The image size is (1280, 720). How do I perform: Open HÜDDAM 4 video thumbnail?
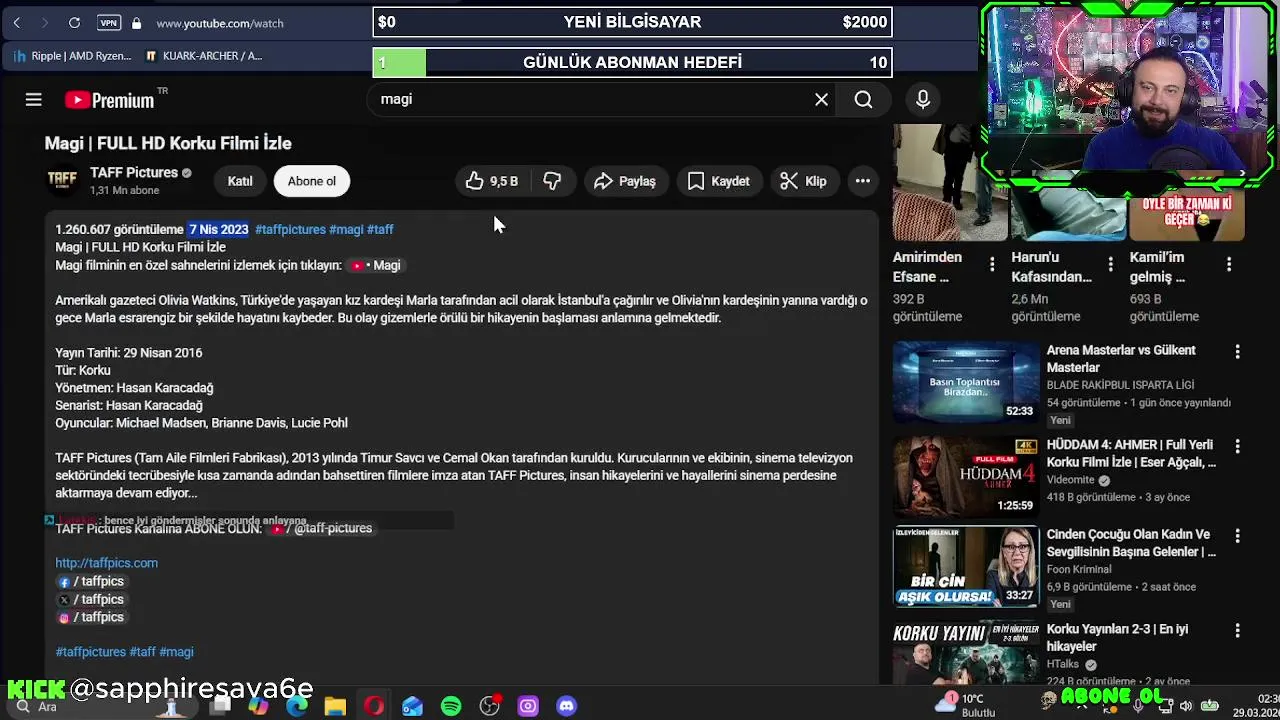(965, 475)
